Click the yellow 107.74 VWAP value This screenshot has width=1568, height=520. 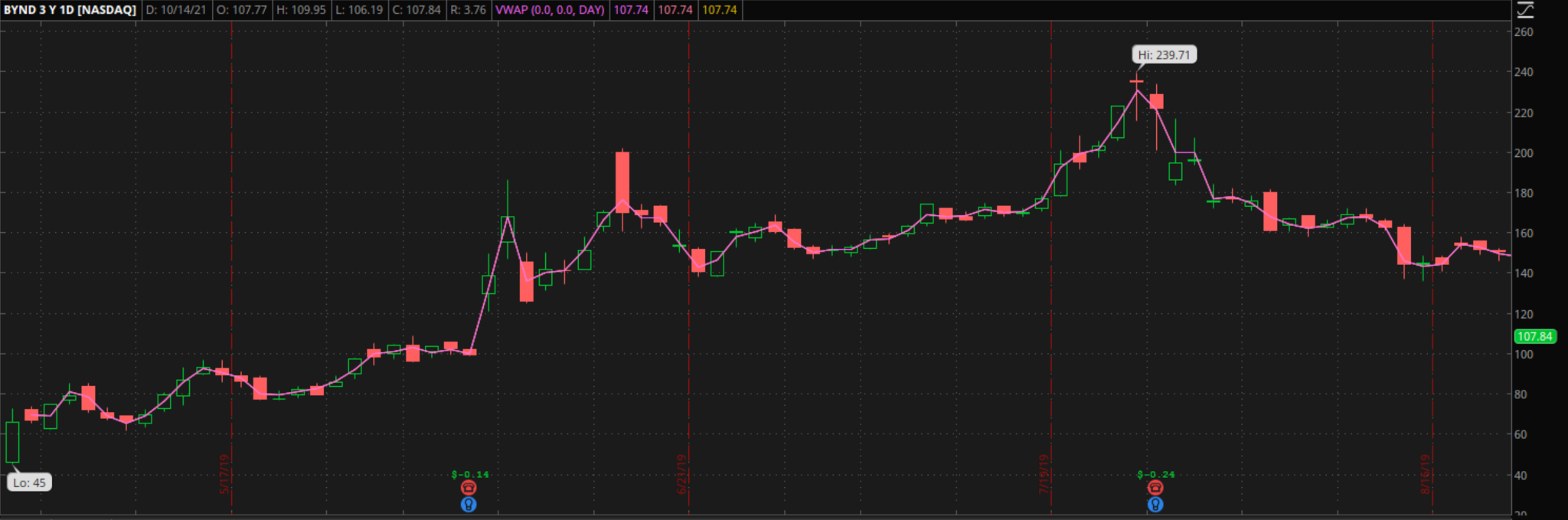click(x=720, y=10)
